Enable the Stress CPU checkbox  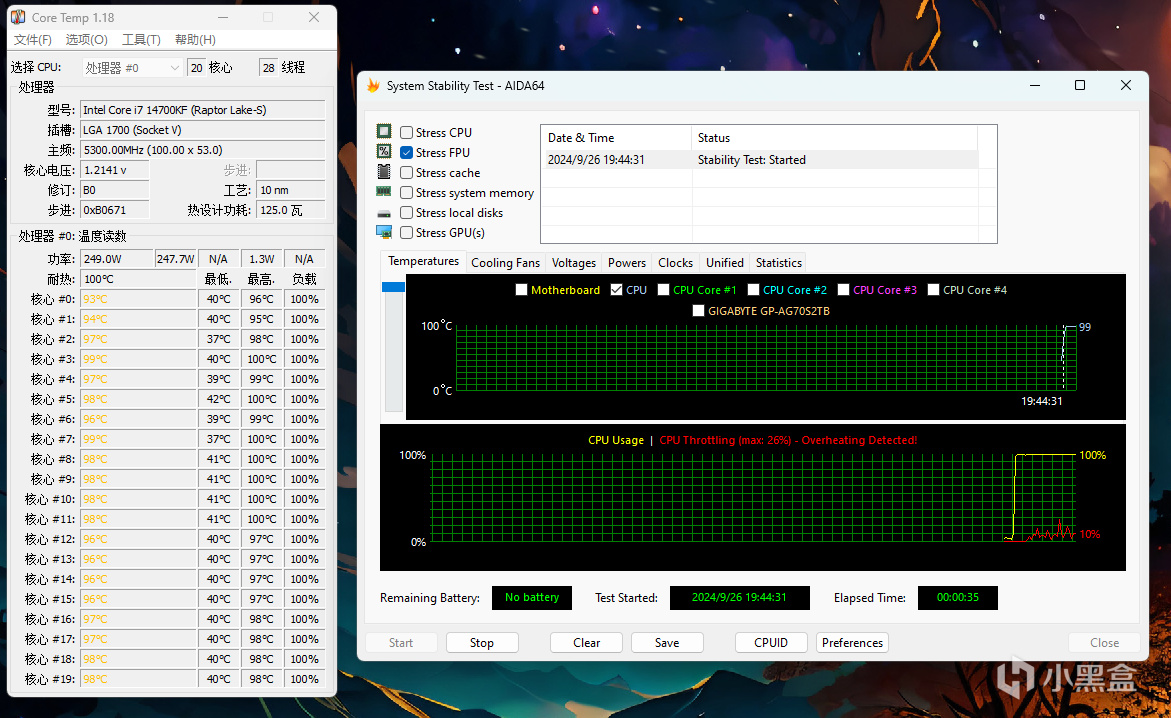point(407,132)
